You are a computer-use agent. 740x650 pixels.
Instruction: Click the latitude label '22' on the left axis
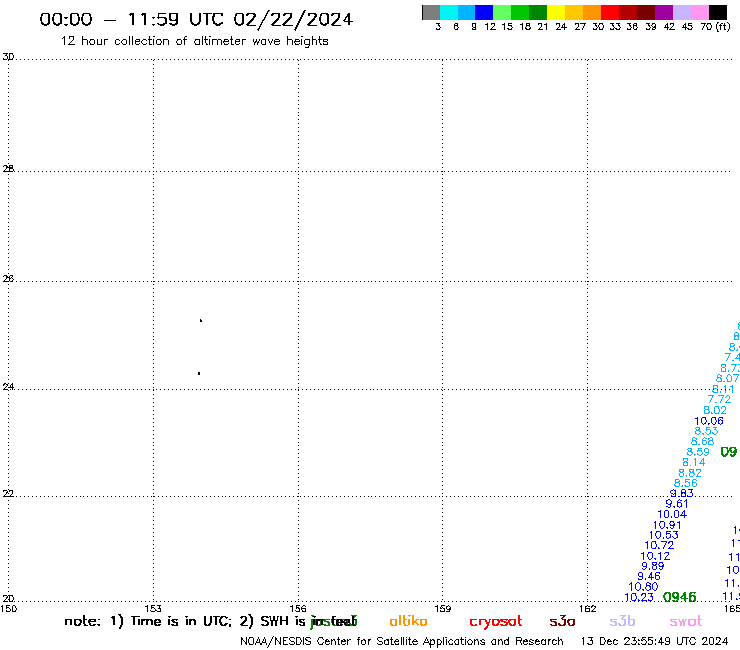[x=8, y=494]
